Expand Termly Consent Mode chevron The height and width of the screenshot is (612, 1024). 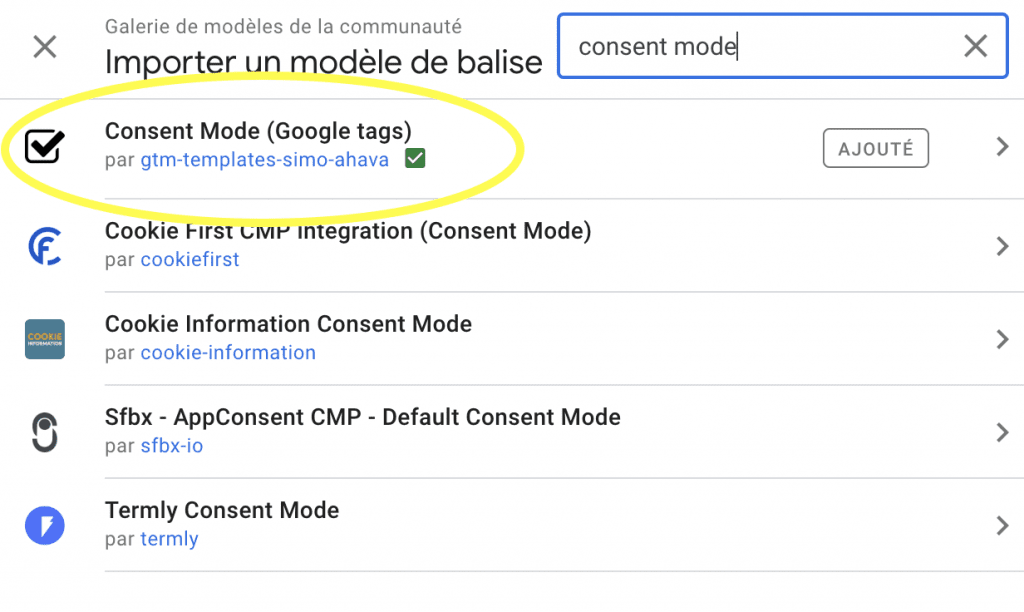[1002, 525]
